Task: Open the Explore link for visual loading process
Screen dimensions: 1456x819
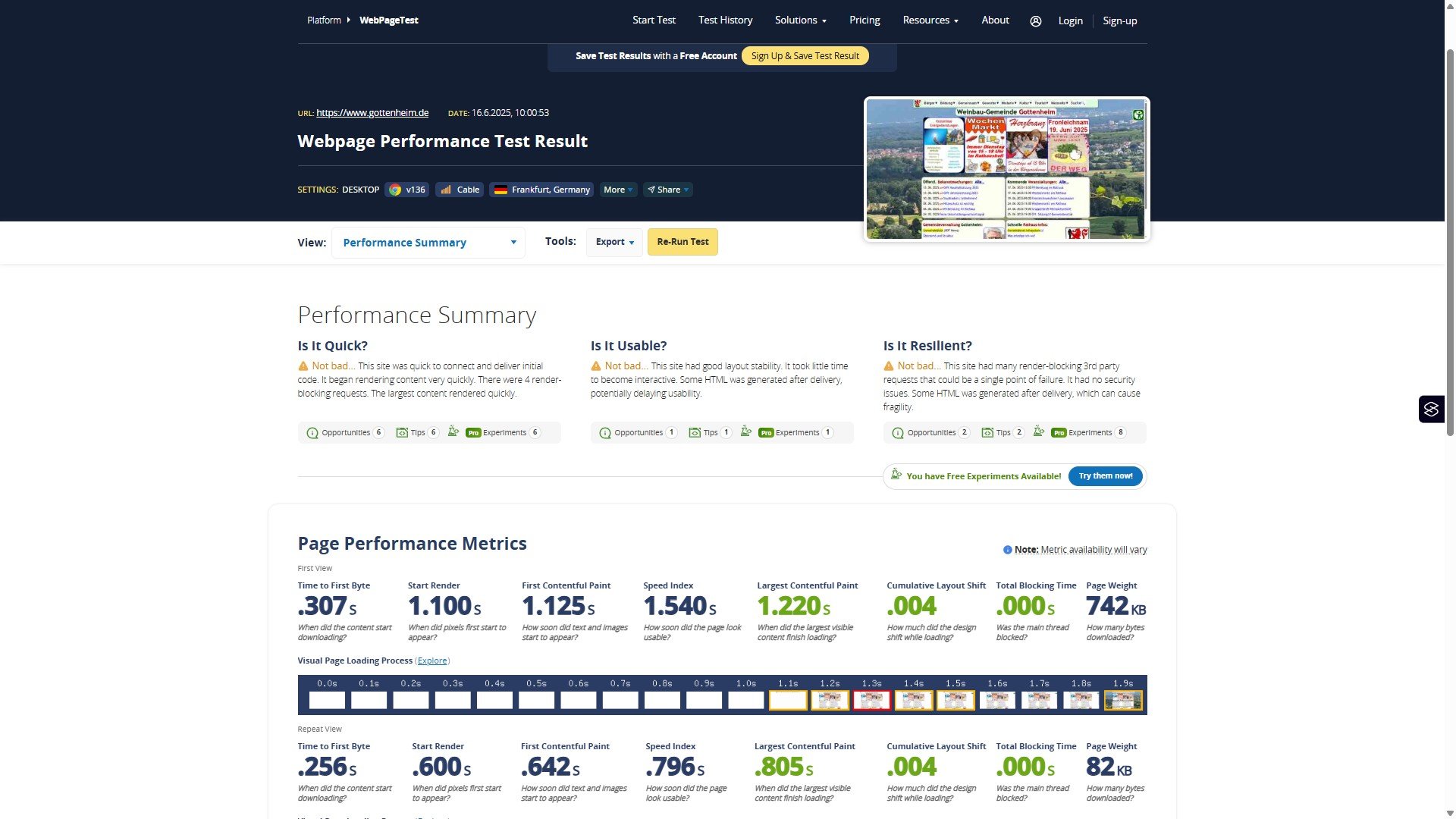Action: coord(432,661)
